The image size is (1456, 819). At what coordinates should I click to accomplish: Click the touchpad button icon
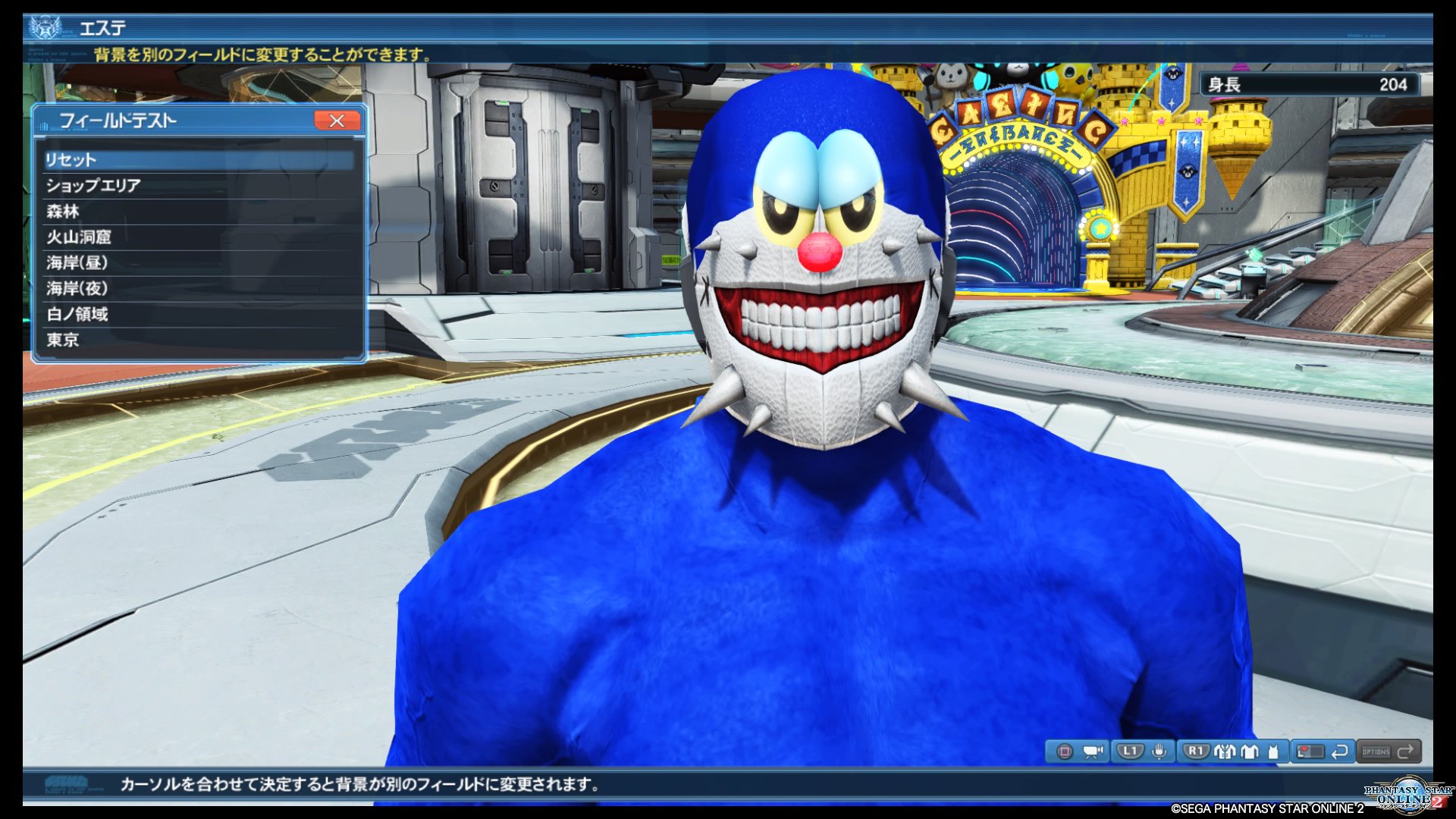[x=1310, y=752]
